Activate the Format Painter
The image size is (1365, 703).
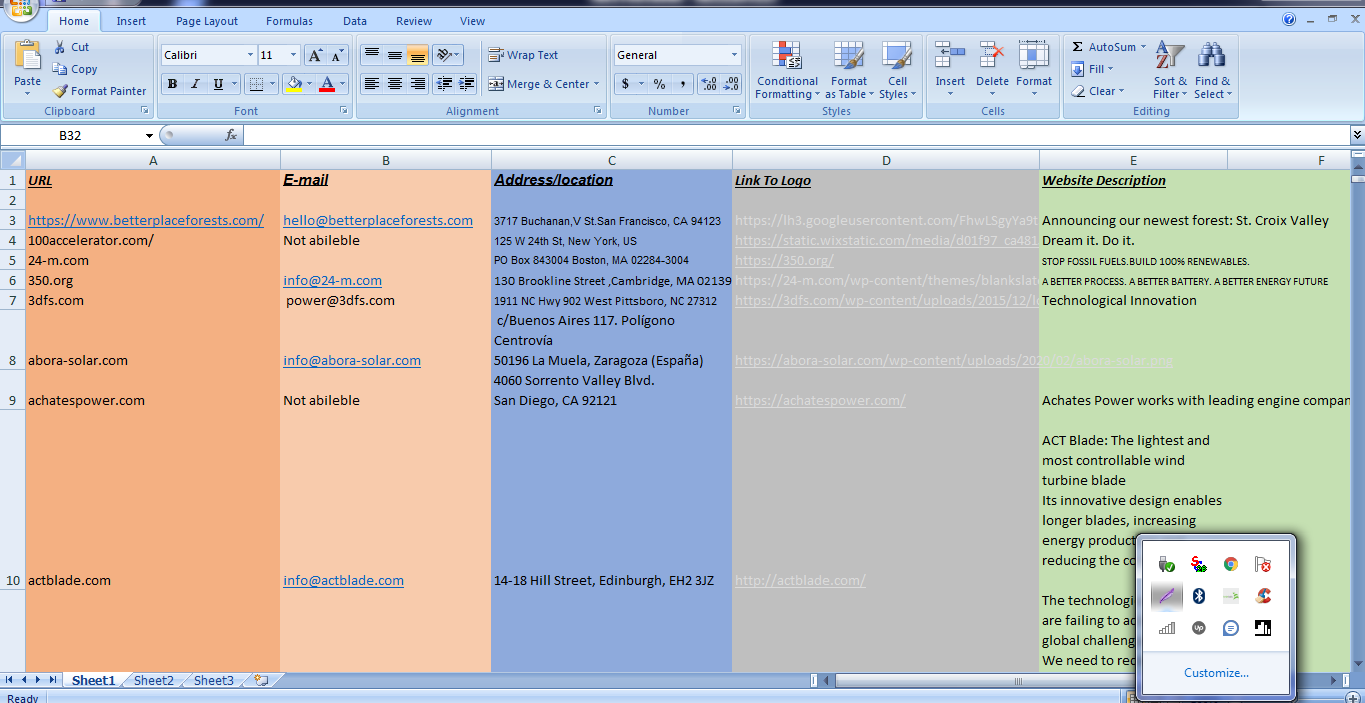click(x=99, y=90)
